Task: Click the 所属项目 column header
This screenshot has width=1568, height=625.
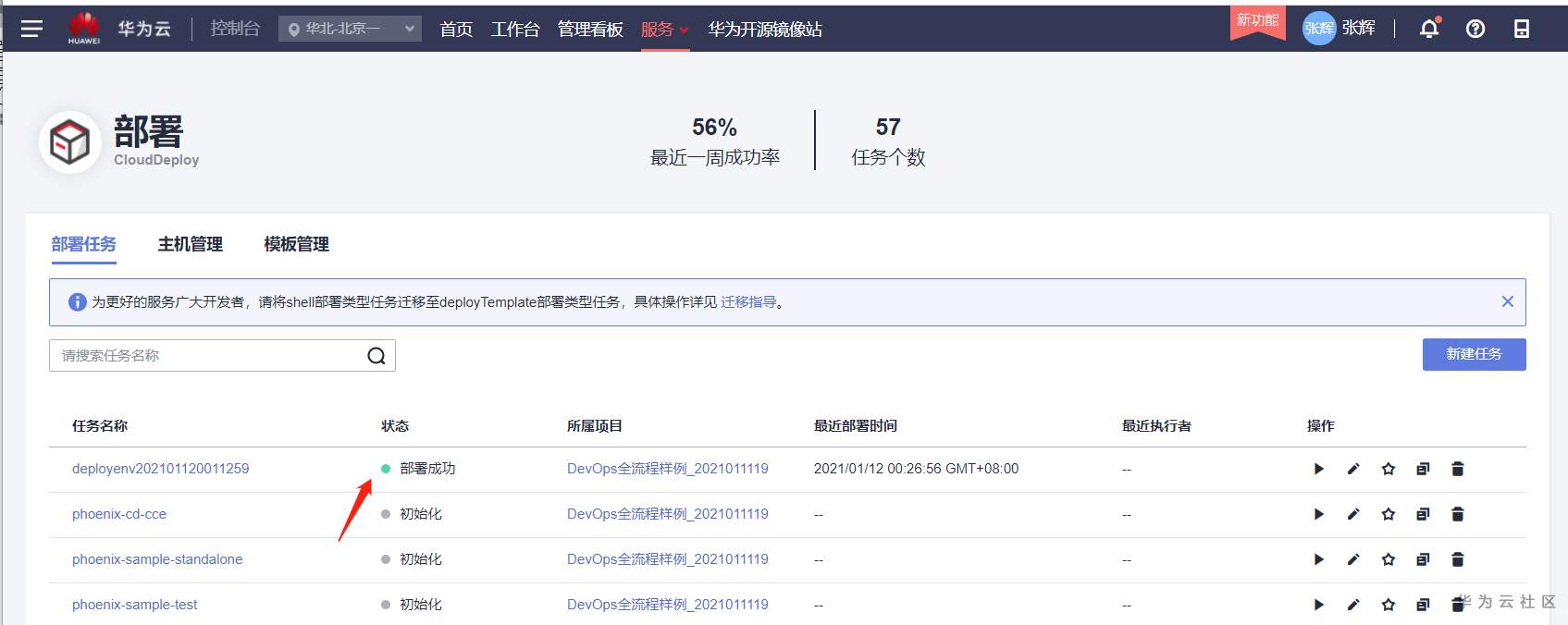Action: [x=595, y=426]
